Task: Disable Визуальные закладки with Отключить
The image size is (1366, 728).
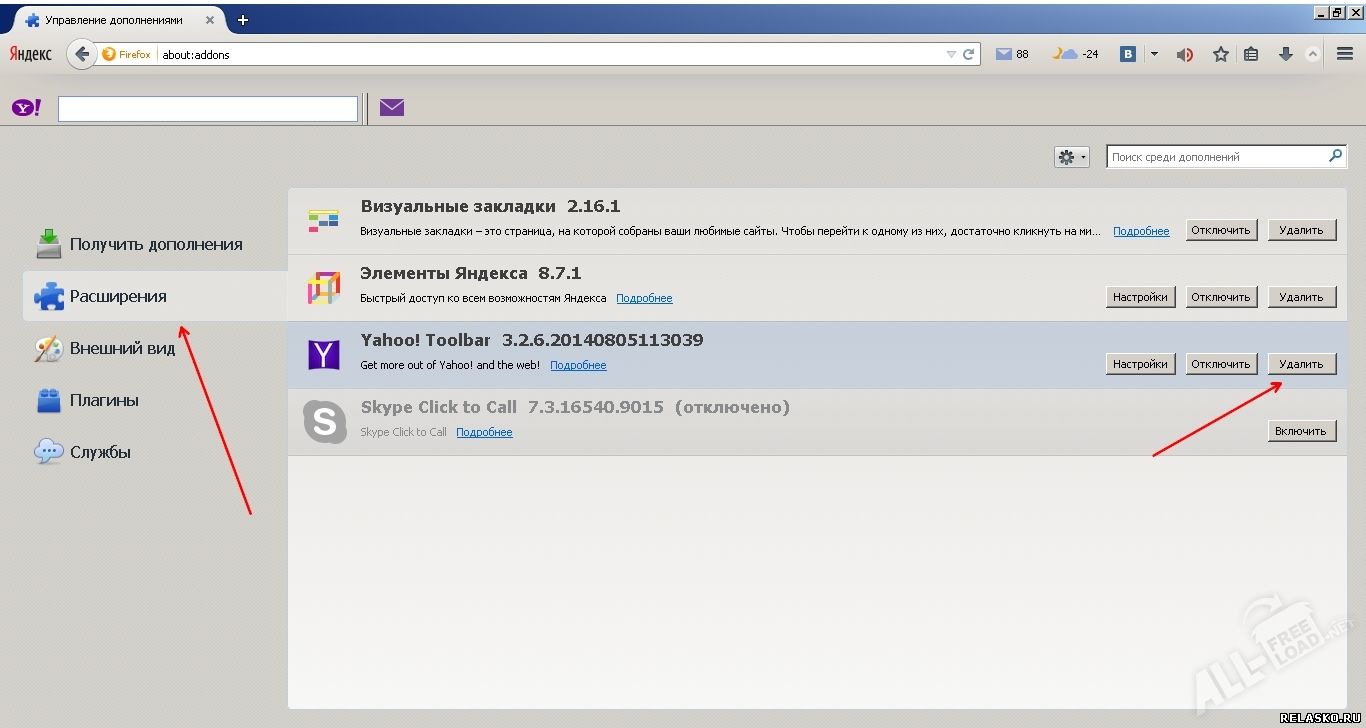Action: point(1220,230)
